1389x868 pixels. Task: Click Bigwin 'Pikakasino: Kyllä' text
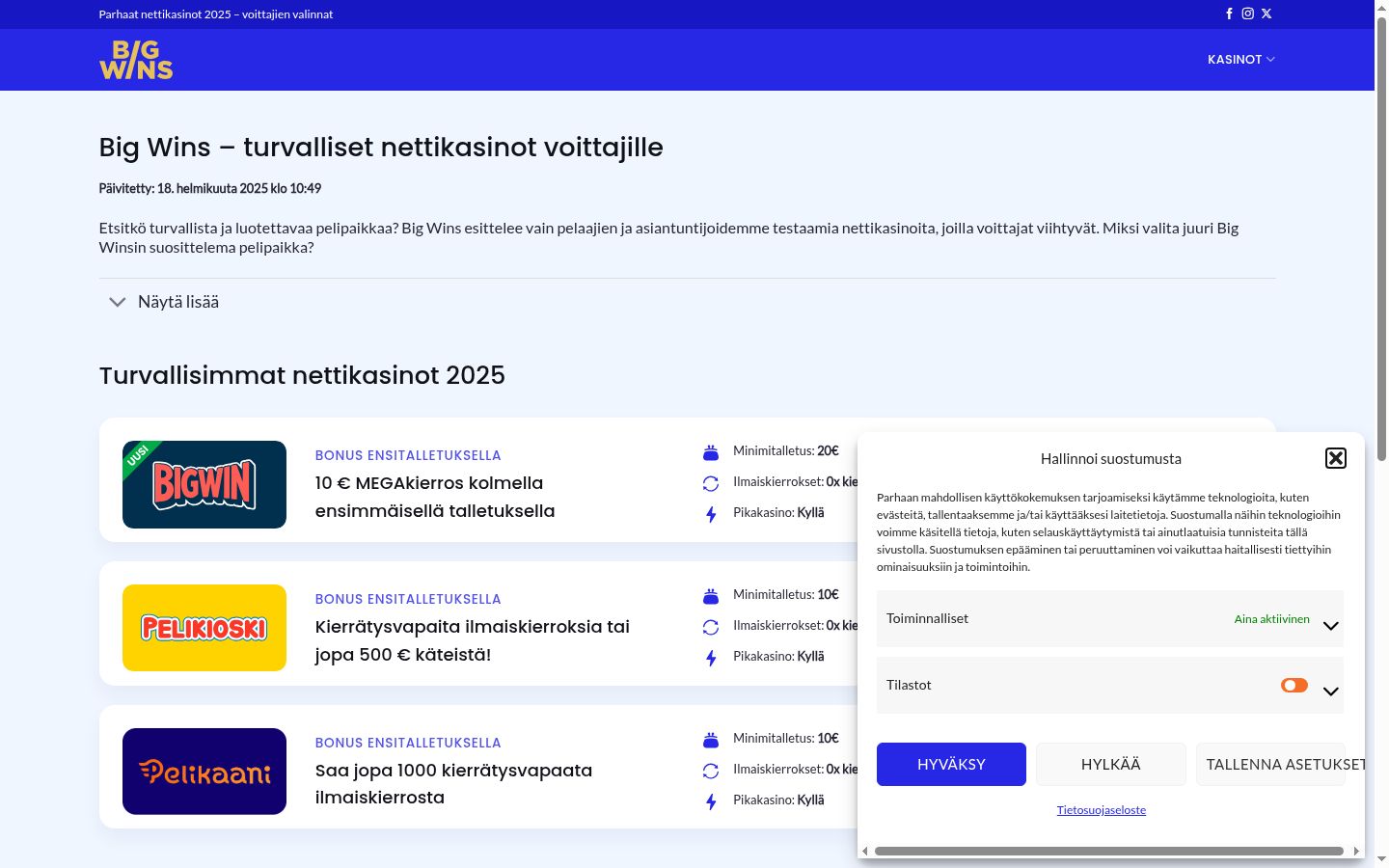(778, 512)
